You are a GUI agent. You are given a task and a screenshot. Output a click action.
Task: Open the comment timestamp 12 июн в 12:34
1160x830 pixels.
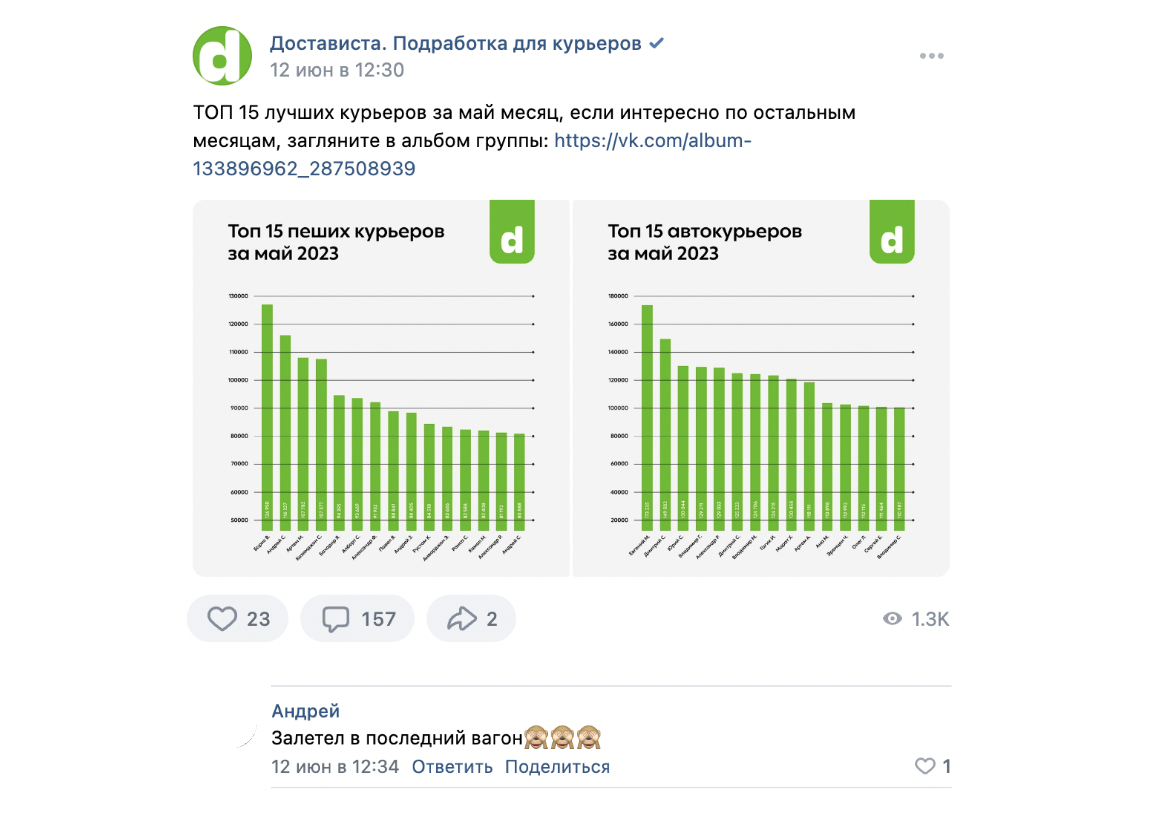(x=335, y=767)
